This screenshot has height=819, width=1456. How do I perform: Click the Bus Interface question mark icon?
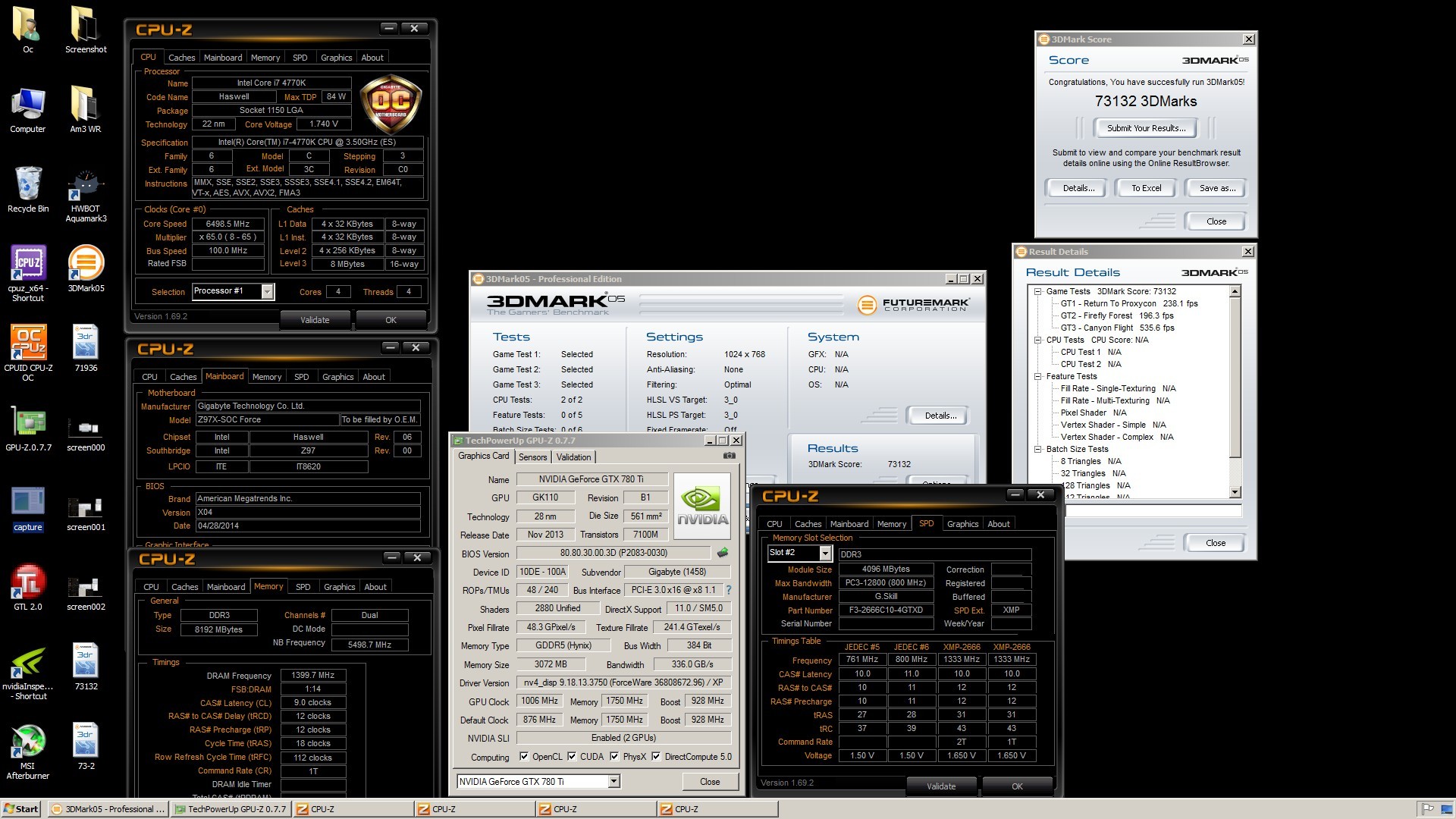[x=729, y=590]
